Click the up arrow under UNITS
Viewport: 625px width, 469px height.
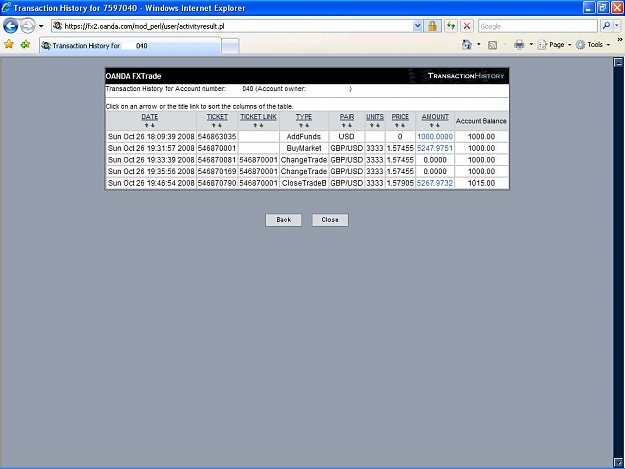click(371, 126)
